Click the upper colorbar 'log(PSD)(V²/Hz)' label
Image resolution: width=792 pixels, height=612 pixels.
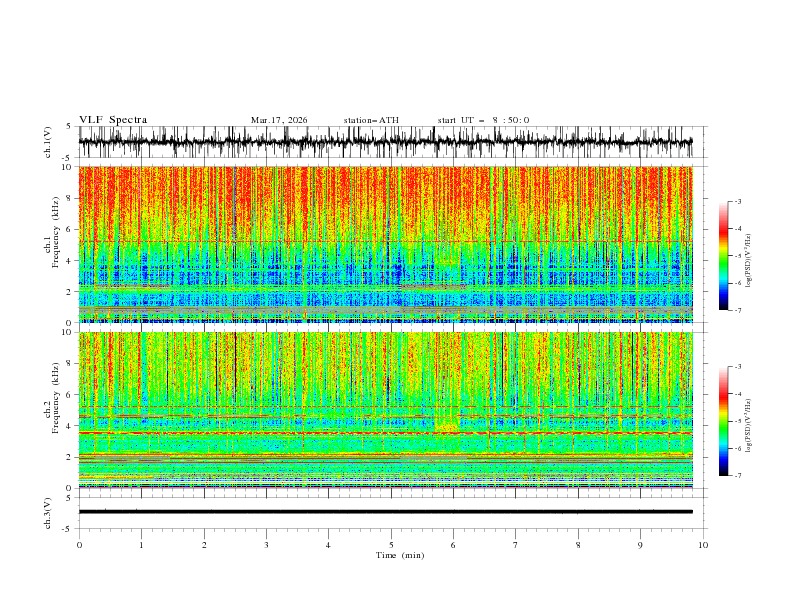coord(748,261)
